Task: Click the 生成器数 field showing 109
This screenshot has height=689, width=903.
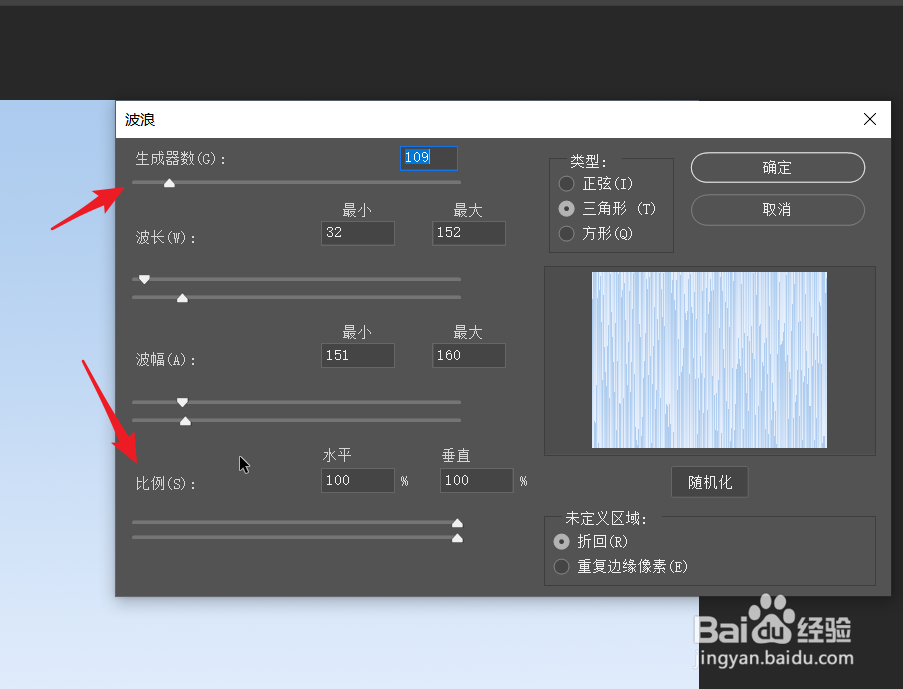Action: pyautogui.click(x=429, y=158)
